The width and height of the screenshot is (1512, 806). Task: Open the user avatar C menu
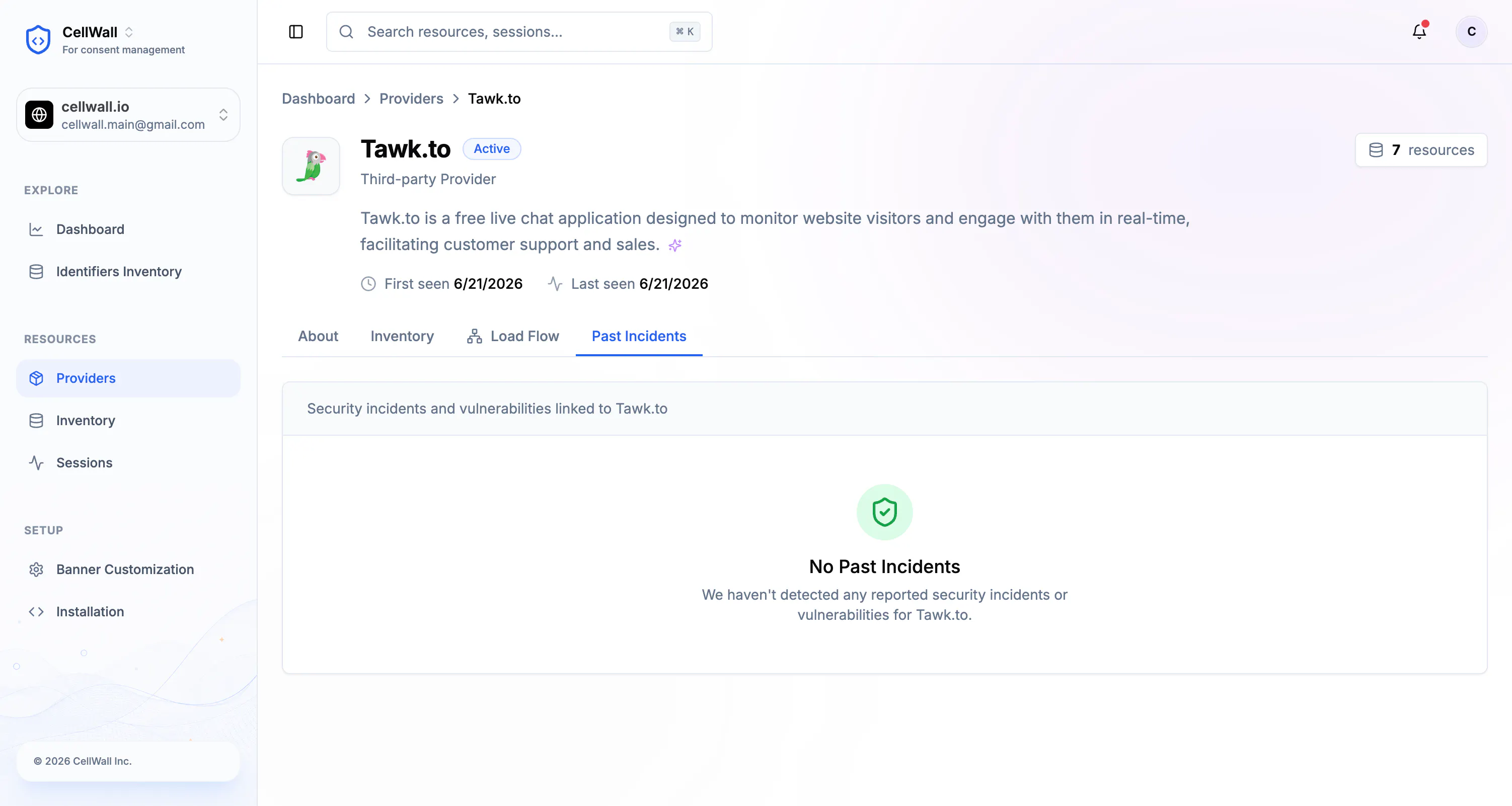tap(1471, 32)
